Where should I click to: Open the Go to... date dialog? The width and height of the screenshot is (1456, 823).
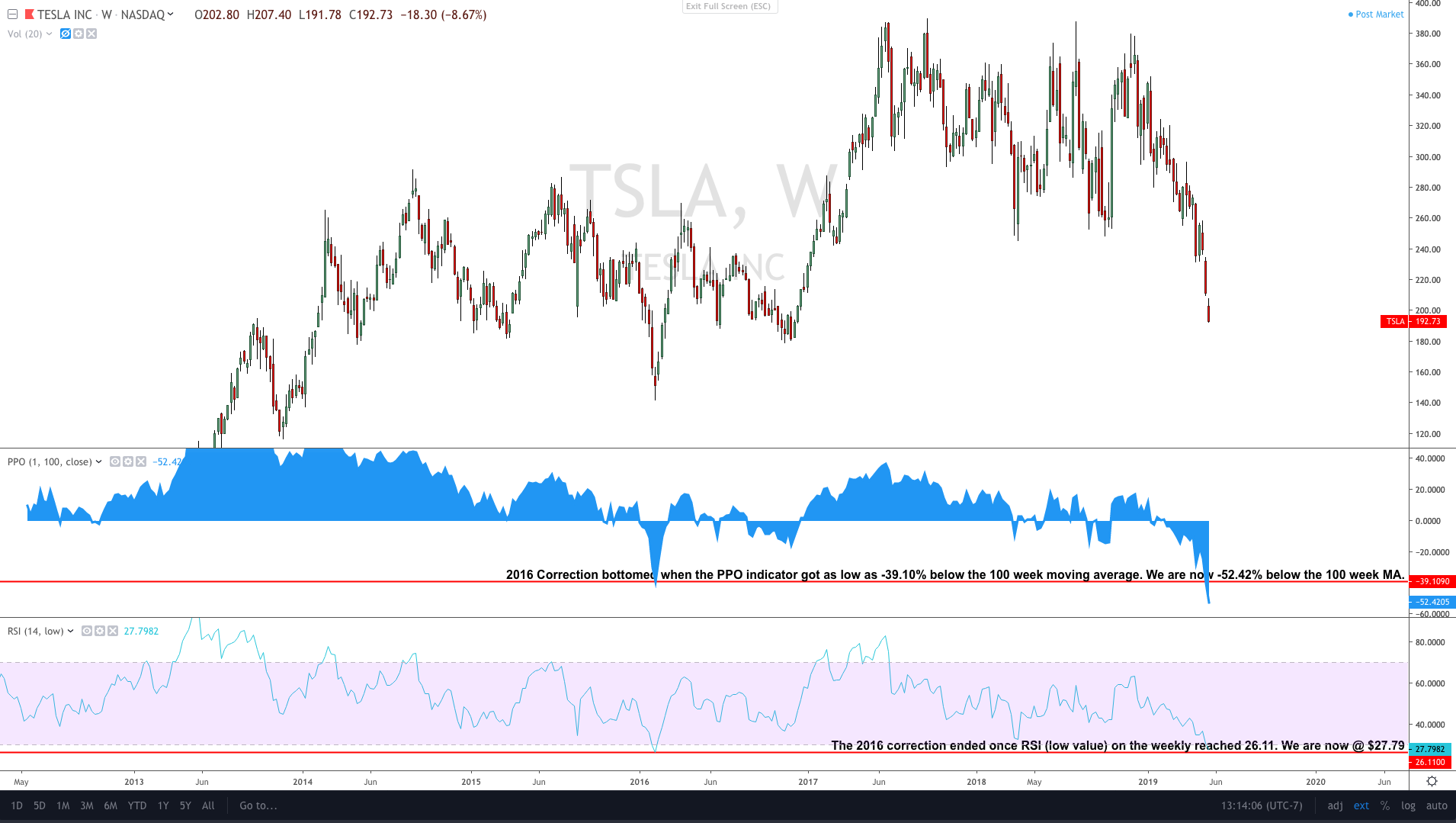click(x=258, y=805)
